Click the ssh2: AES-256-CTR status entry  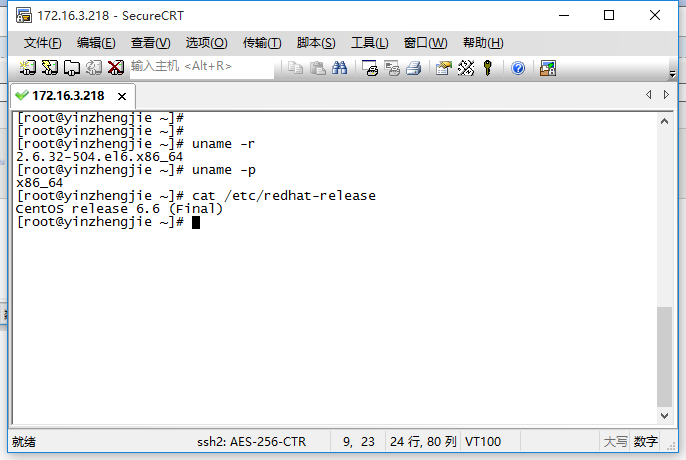tap(252, 442)
